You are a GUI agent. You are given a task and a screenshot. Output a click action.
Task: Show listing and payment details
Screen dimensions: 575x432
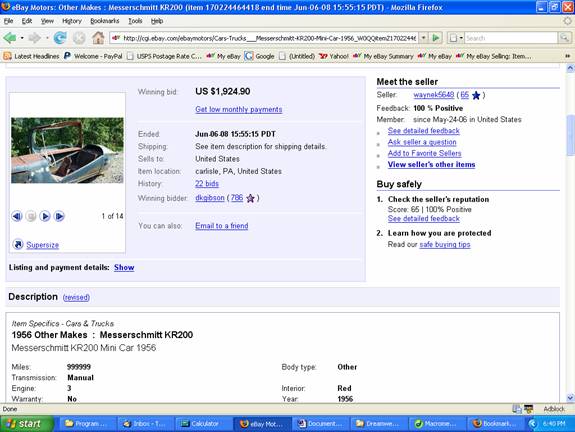click(x=124, y=267)
